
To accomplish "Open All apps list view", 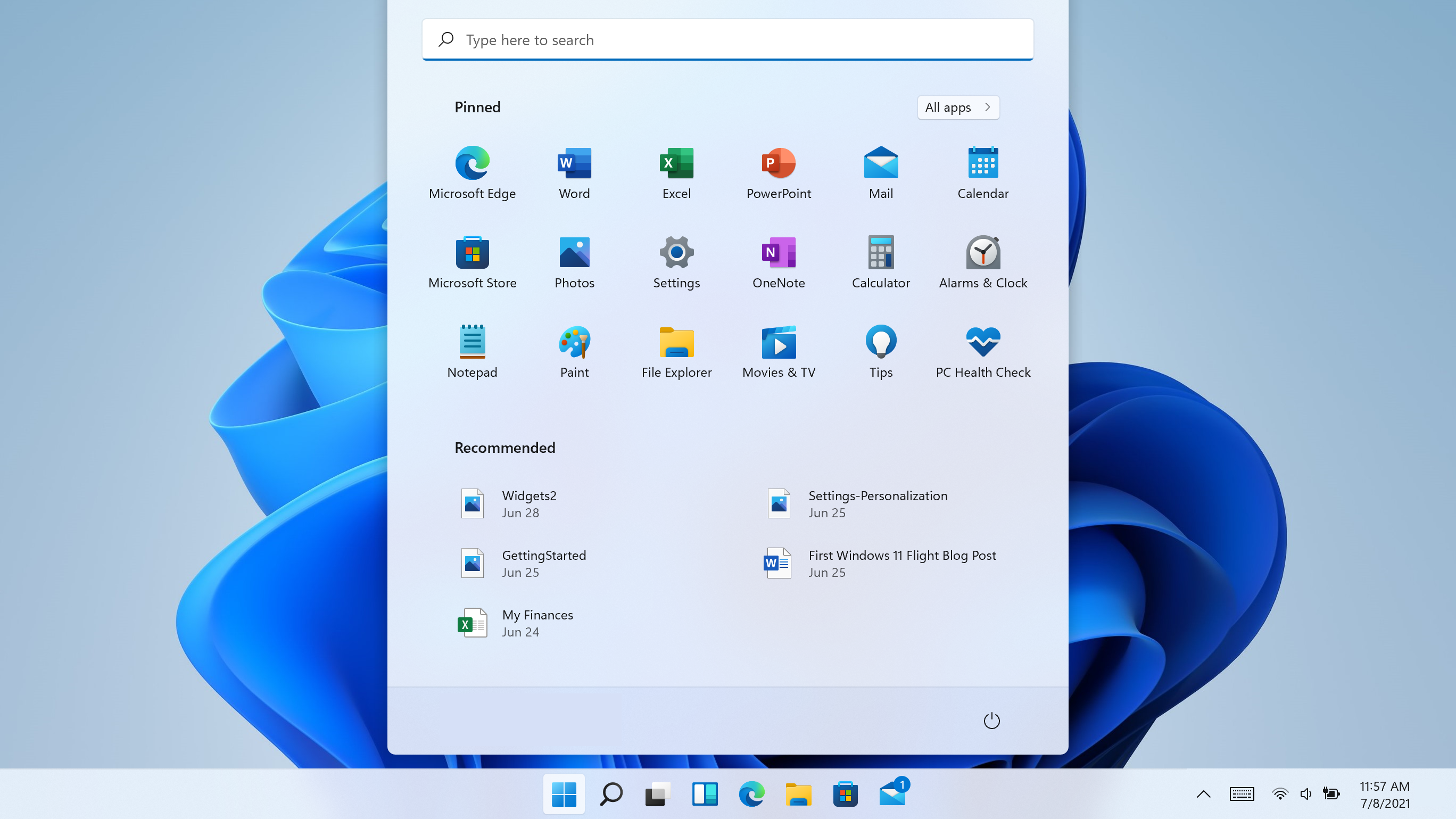I will pyautogui.click(x=957, y=107).
